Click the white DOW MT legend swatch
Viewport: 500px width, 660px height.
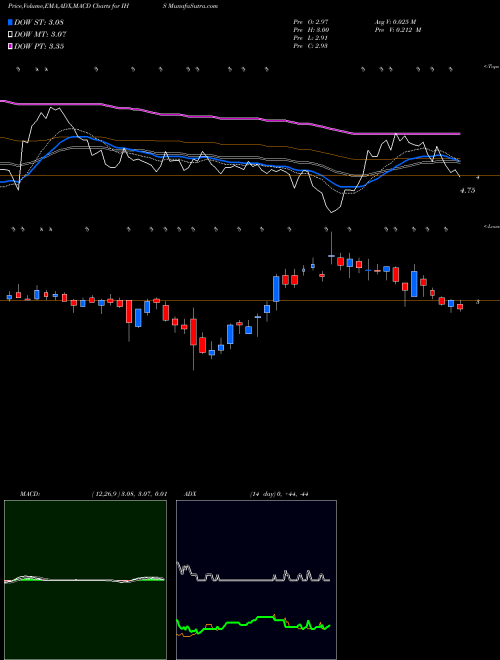[10, 34]
